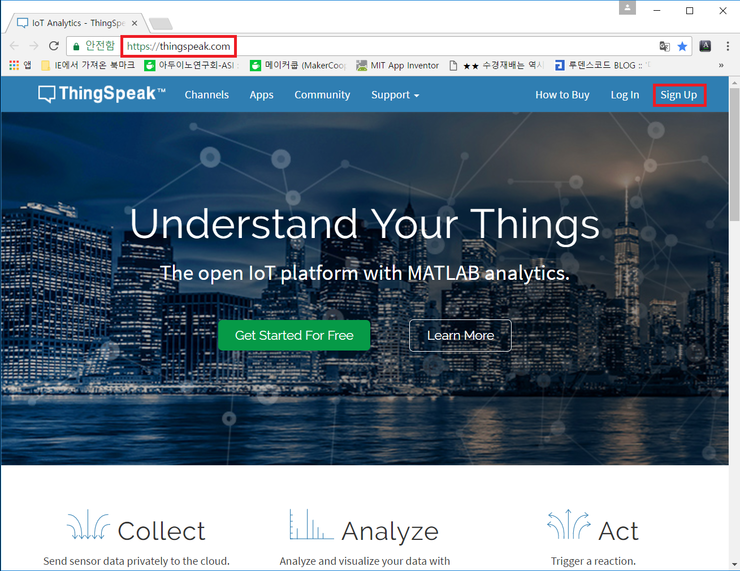Close the IoT Analytics tab
This screenshot has width=740, height=571.
[135, 23]
